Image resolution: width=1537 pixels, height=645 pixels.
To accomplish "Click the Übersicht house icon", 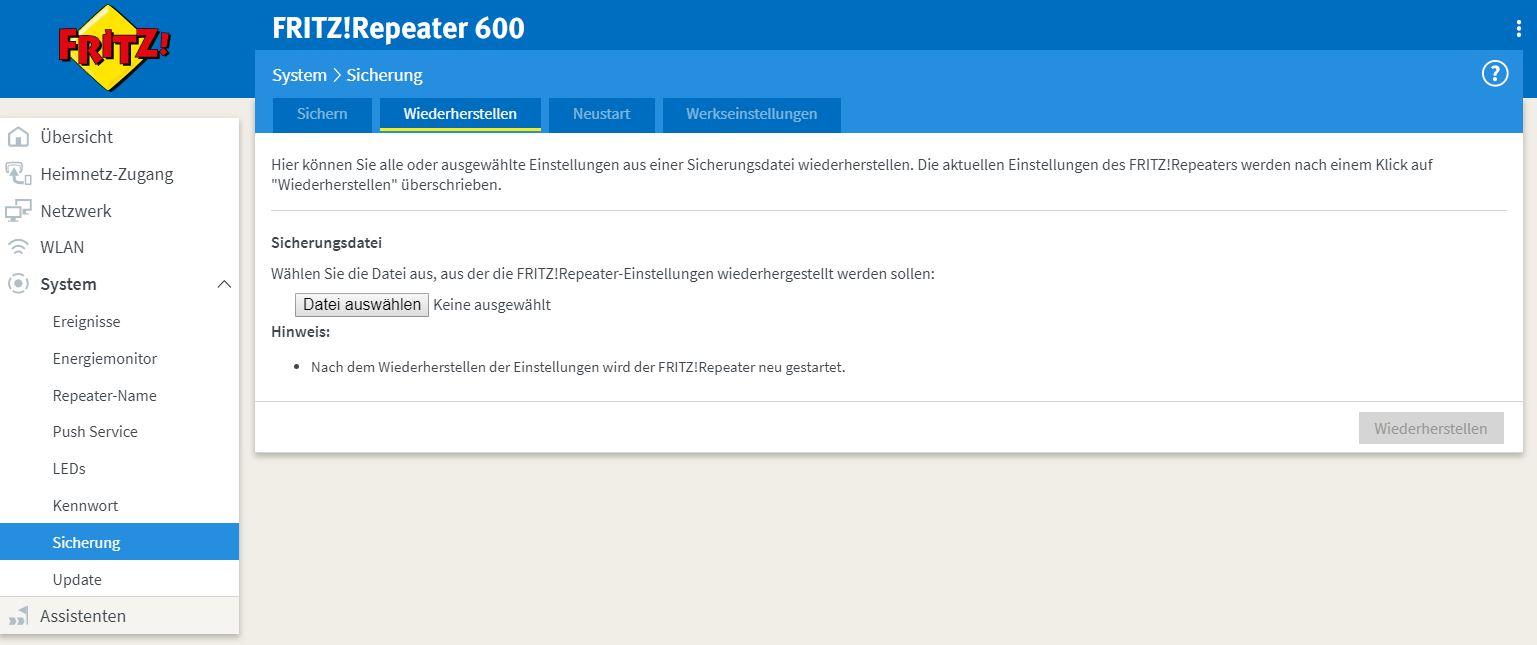I will [x=18, y=137].
